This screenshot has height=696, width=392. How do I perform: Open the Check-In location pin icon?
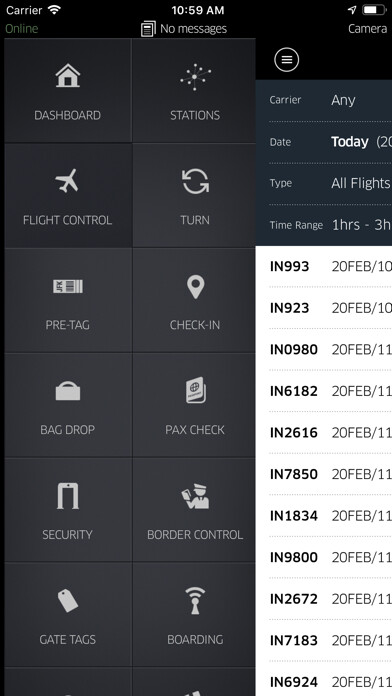pyautogui.click(x=195, y=287)
